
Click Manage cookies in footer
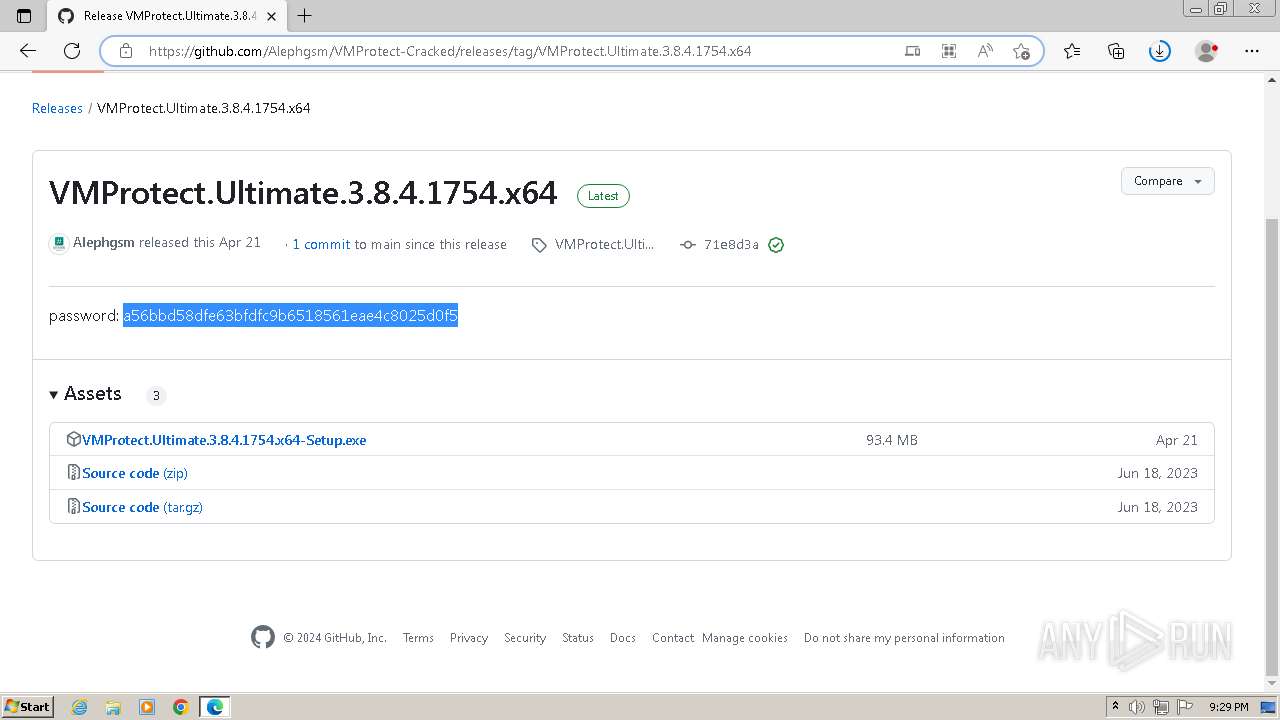[x=745, y=638]
